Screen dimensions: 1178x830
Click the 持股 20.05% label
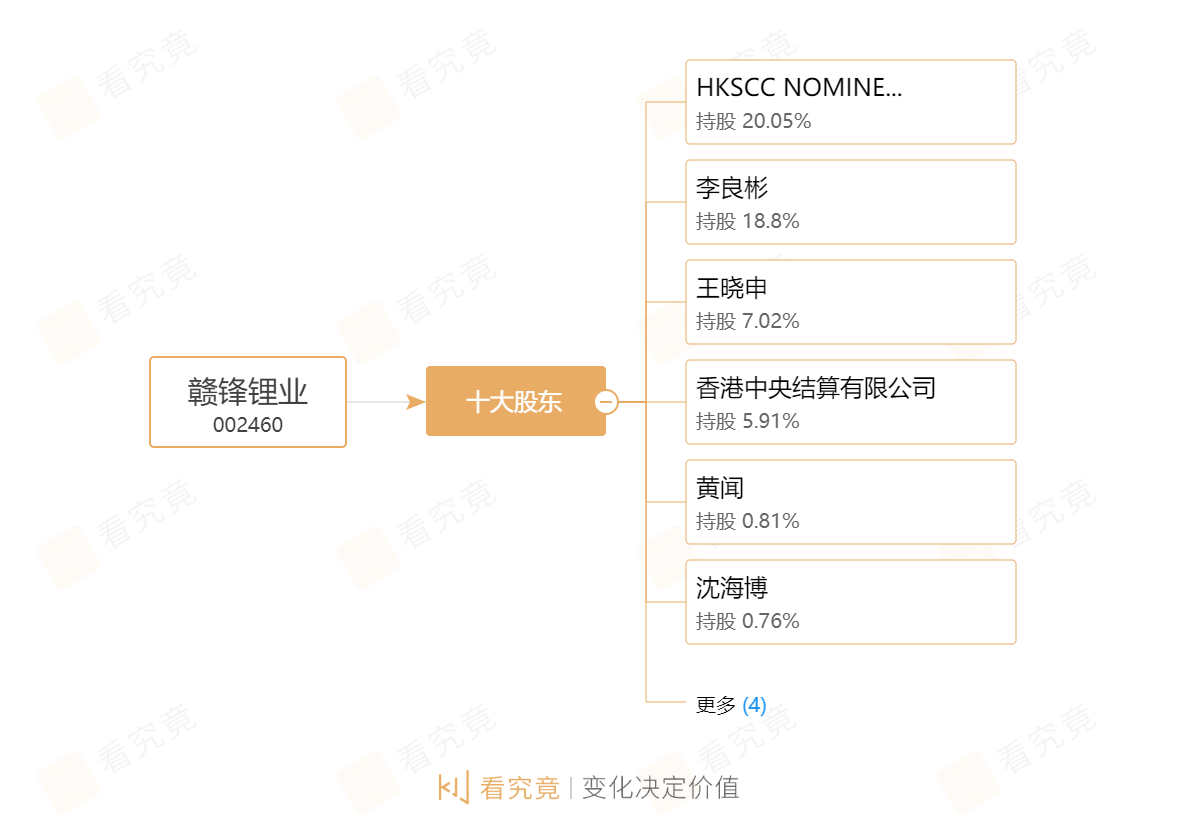[754, 121]
